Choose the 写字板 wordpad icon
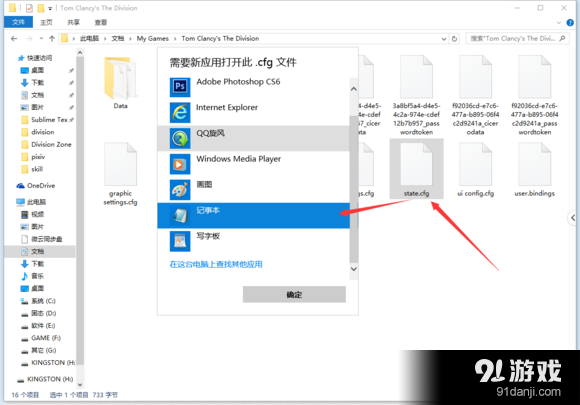The height and width of the screenshot is (405, 580). pyautogui.click(x=180, y=241)
